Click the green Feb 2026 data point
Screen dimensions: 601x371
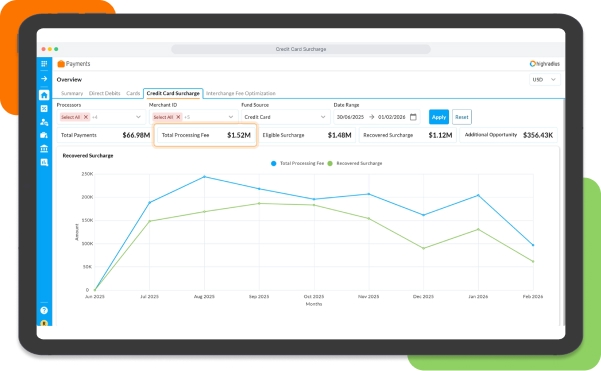click(x=533, y=262)
